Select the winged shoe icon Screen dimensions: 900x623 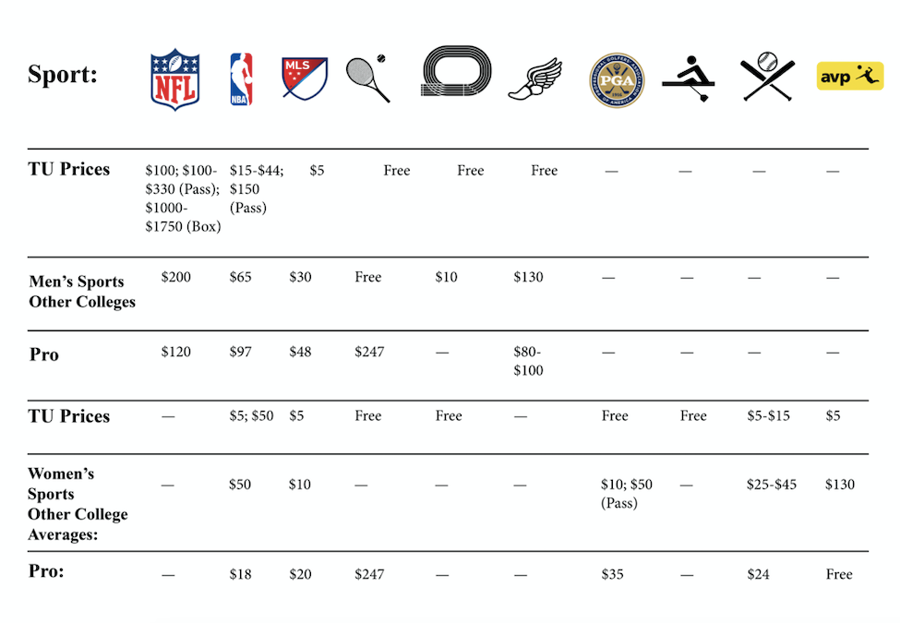coord(544,78)
